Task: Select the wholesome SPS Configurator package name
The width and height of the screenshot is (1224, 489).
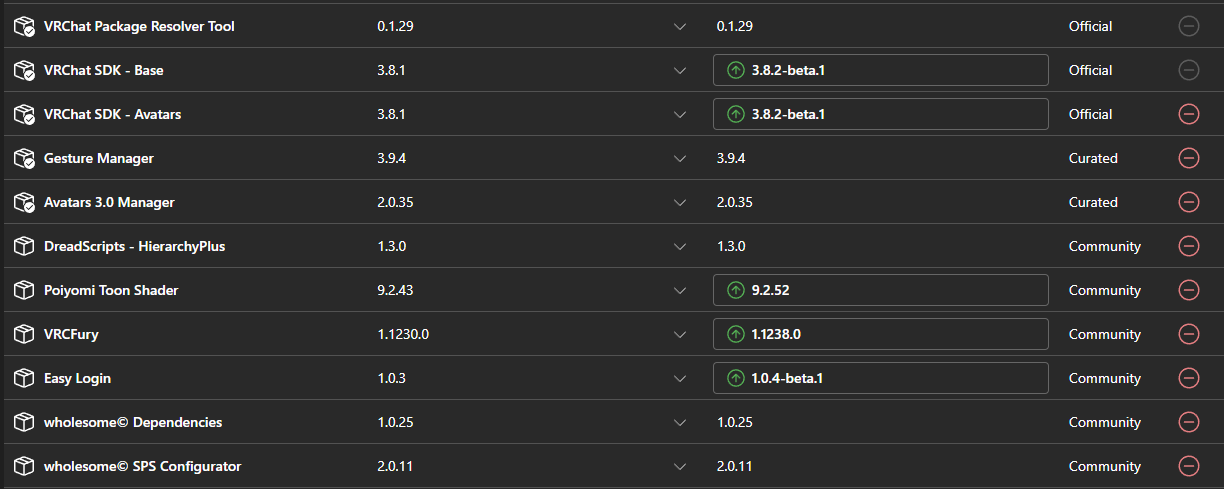Action: (x=142, y=466)
